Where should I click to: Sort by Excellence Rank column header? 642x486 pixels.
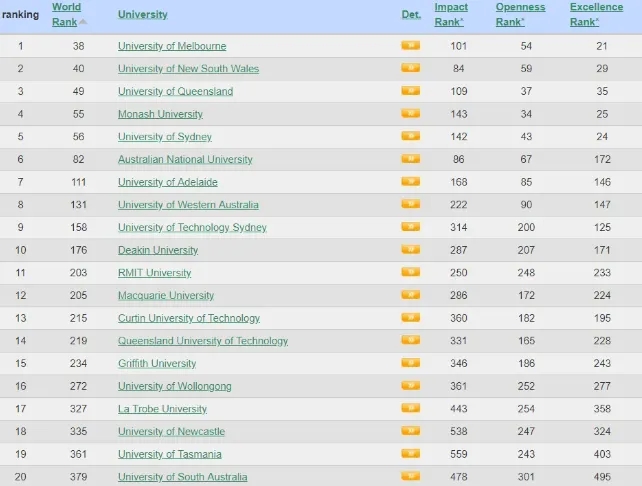pyautogui.click(x=597, y=14)
